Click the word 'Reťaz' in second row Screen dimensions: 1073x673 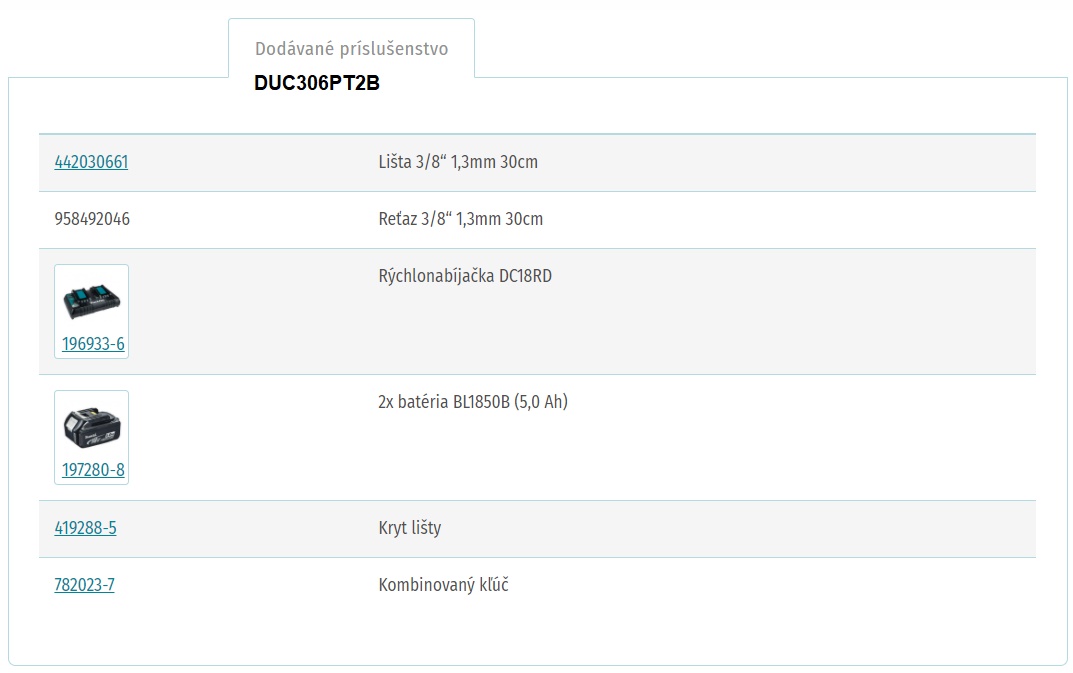[x=397, y=219]
